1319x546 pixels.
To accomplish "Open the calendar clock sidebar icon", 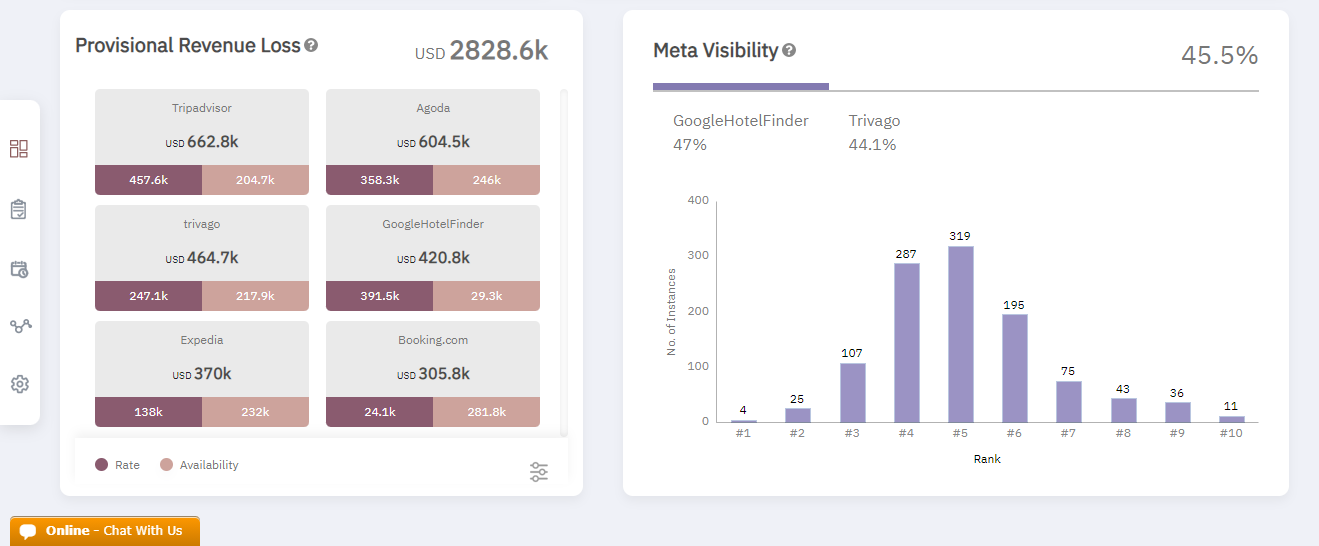I will click(19, 268).
